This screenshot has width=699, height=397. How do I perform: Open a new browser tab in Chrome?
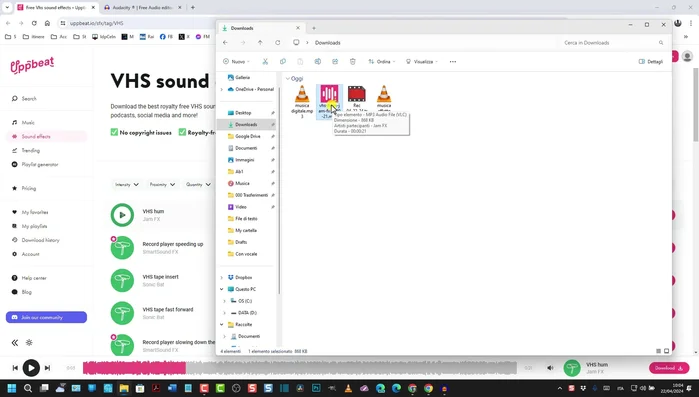tap(193, 8)
